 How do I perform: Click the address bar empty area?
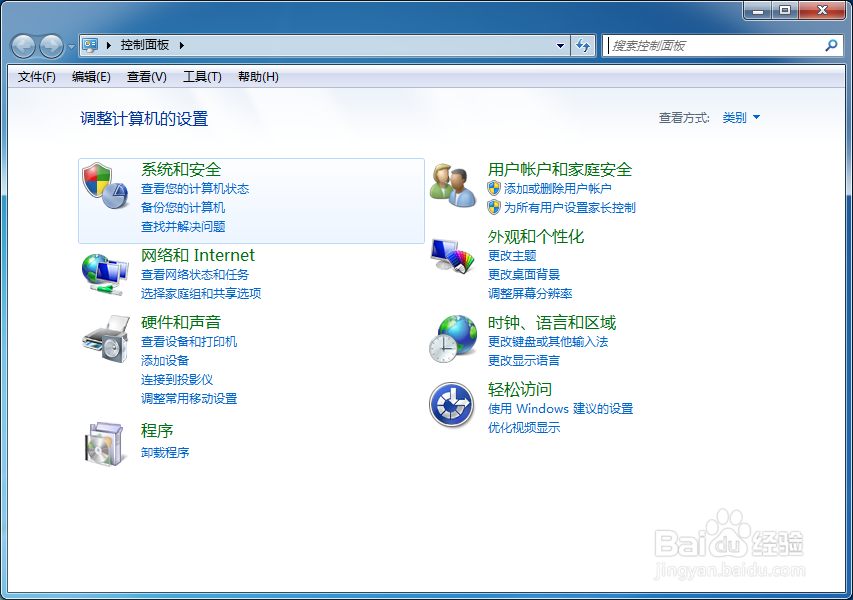(370, 46)
